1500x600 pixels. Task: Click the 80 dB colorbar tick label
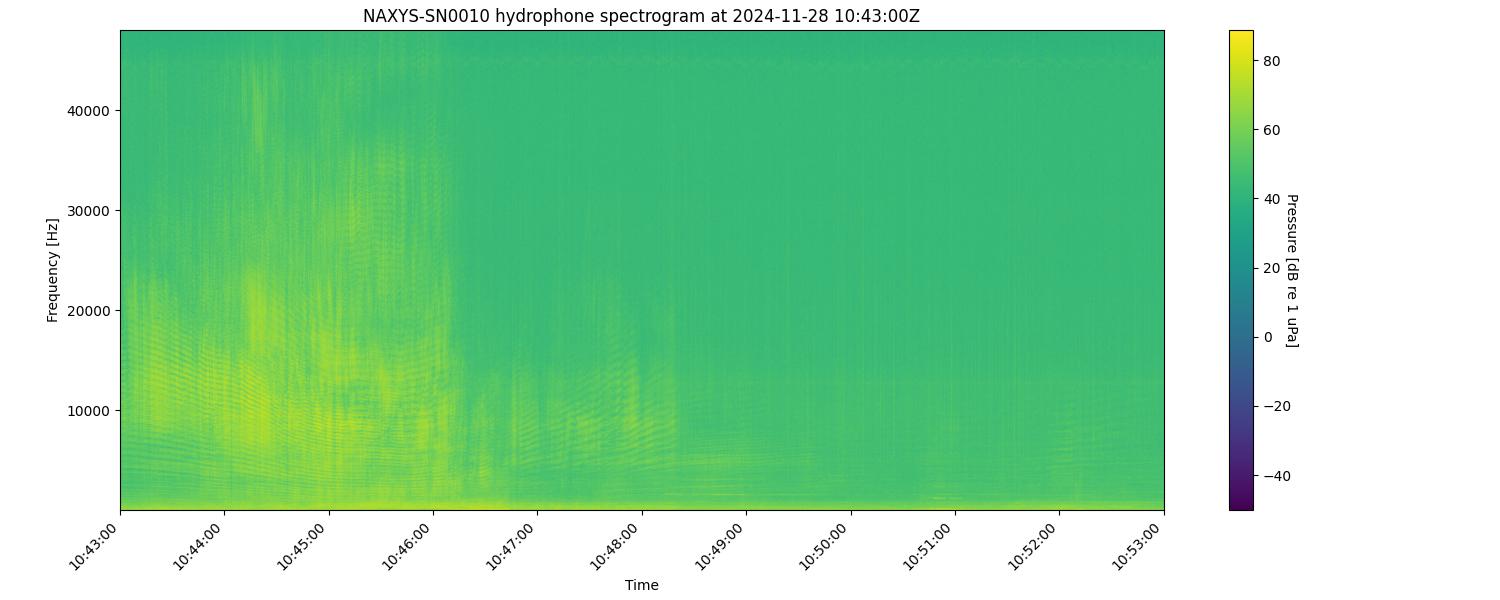point(1273,61)
